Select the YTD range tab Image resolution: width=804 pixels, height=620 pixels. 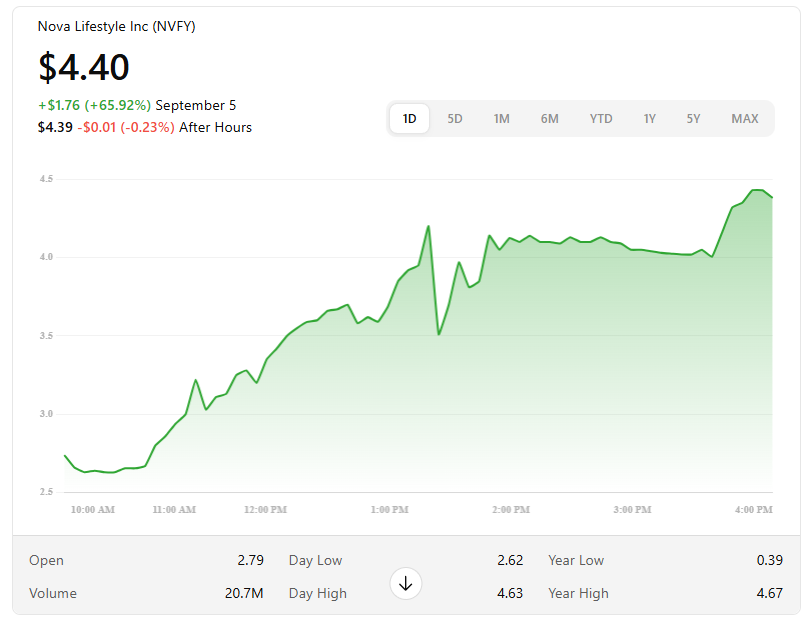[x=600, y=119]
